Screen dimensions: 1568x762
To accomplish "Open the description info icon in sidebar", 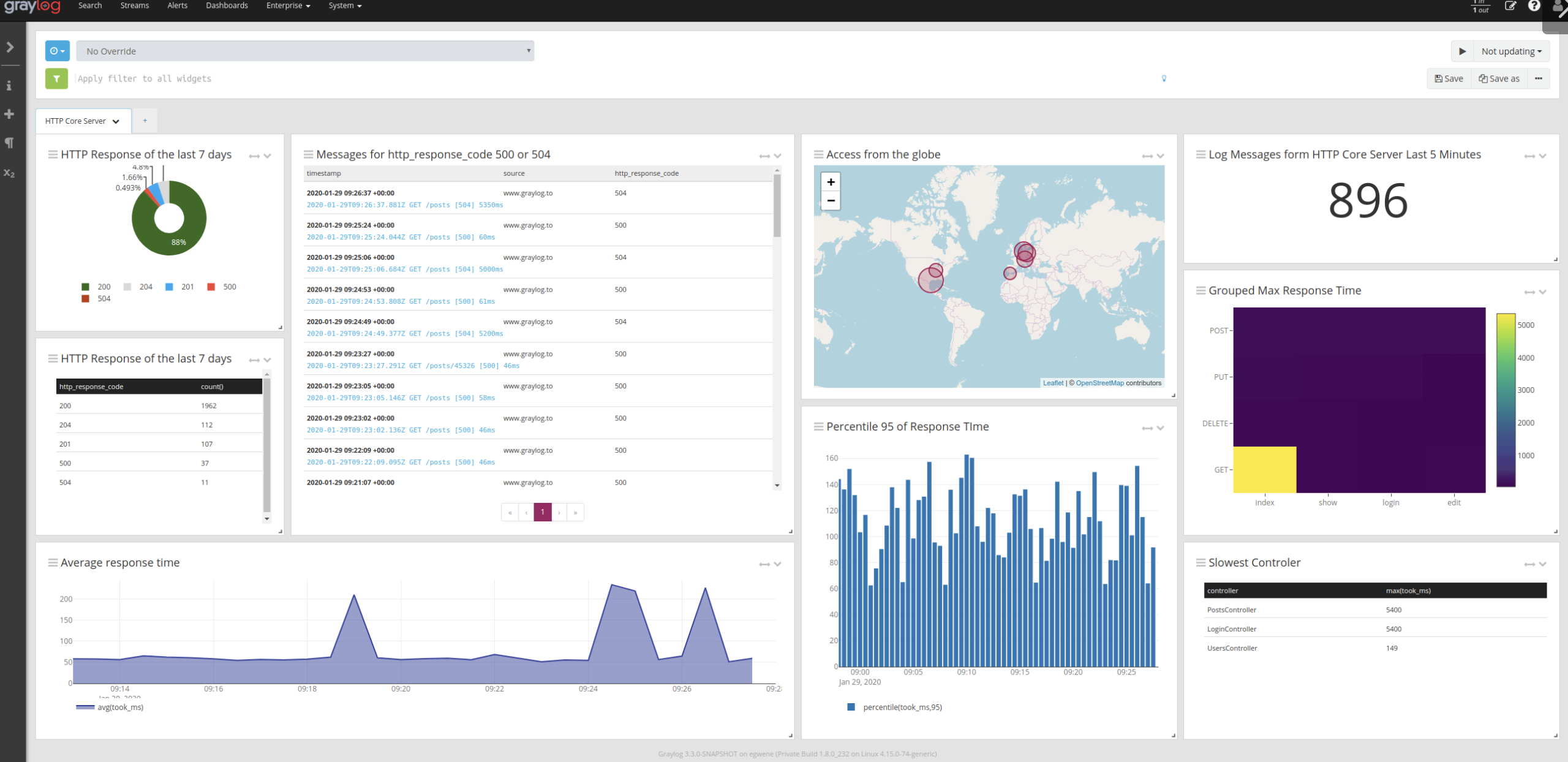I will point(9,86).
